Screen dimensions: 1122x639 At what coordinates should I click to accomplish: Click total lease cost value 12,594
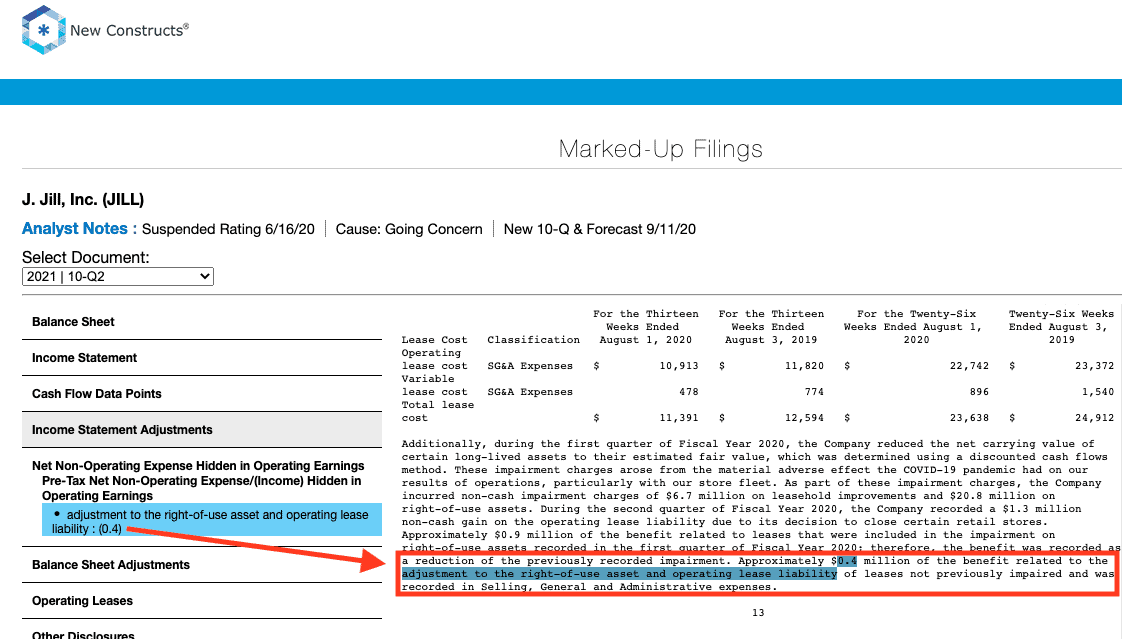coord(804,418)
